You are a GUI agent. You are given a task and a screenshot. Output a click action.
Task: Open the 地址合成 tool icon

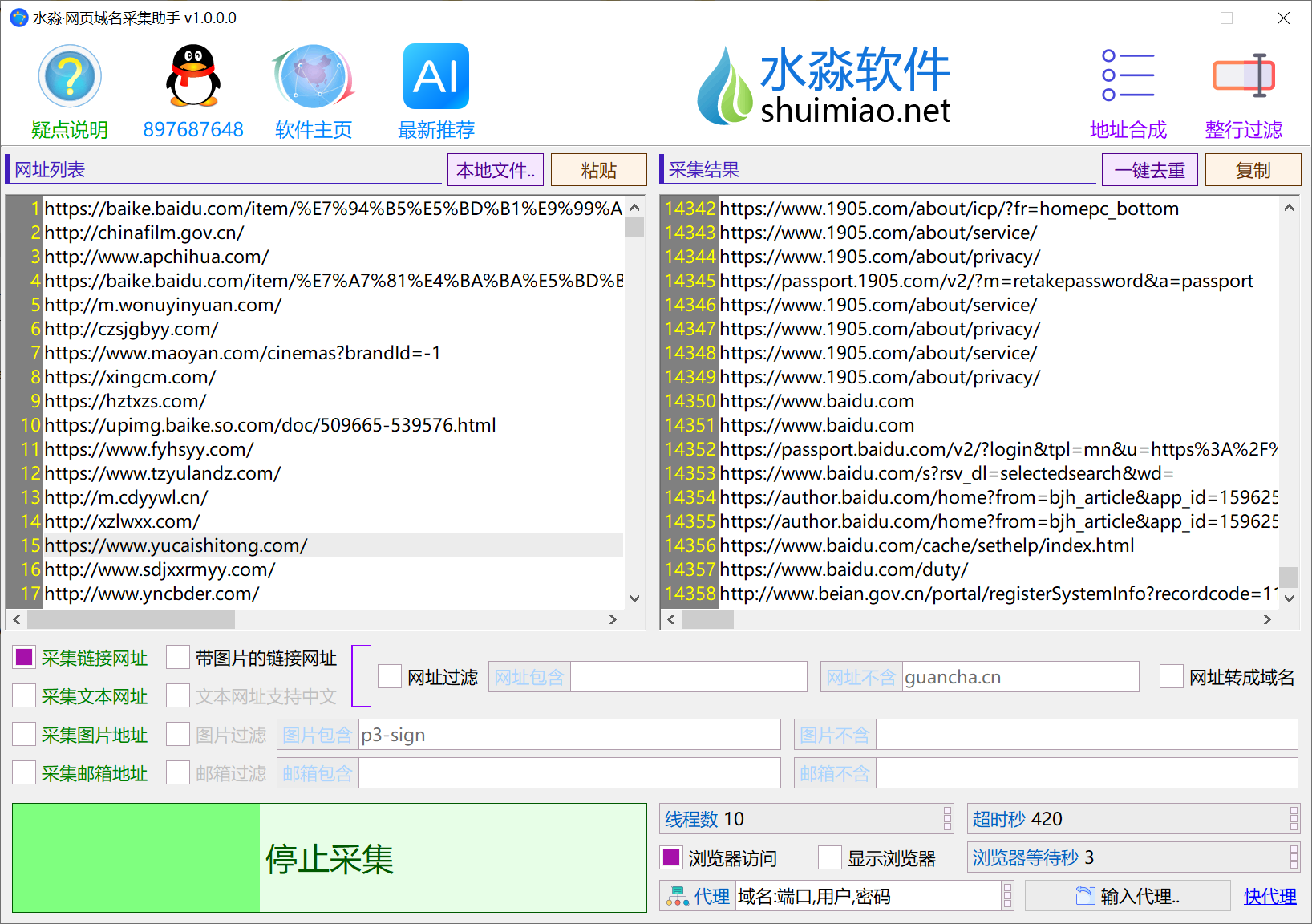tap(1128, 76)
